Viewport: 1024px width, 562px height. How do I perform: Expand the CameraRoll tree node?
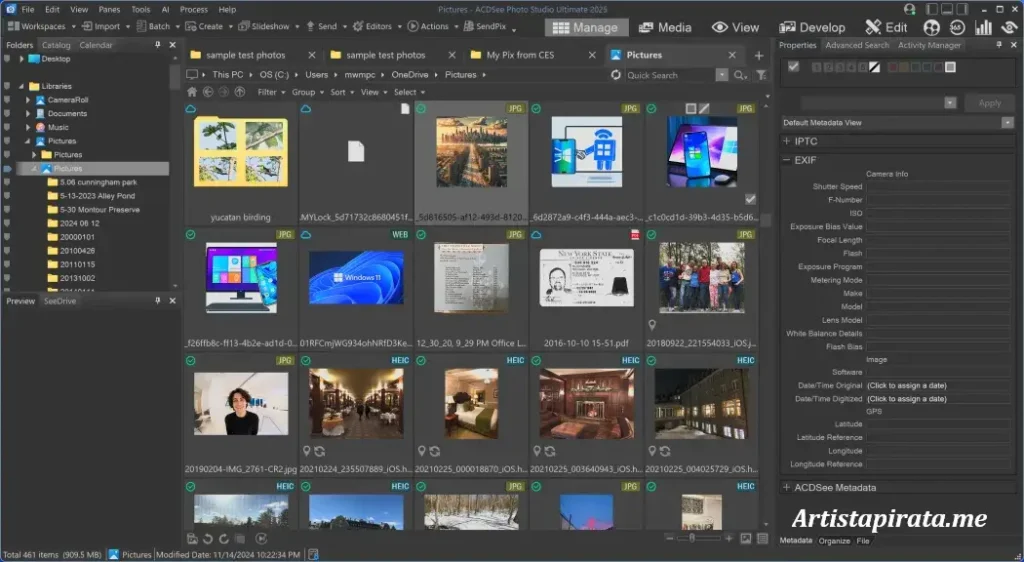coord(27,100)
